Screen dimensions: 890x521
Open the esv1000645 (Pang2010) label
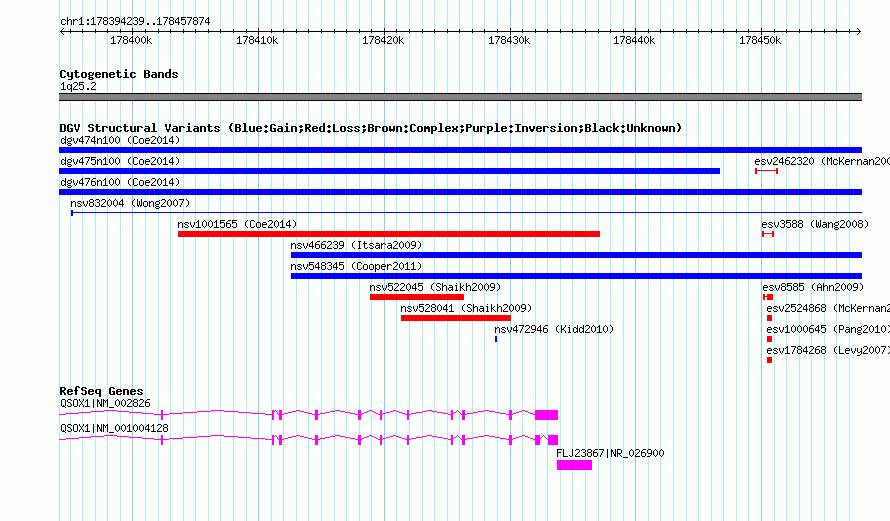click(828, 329)
